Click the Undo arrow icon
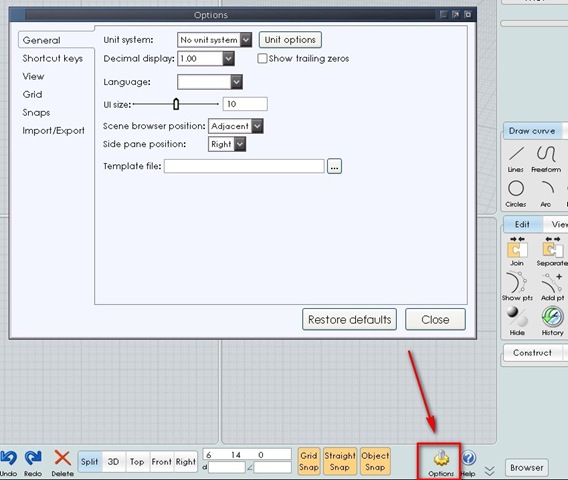This screenshot has width=568, height=480. (x=8, y=458)
